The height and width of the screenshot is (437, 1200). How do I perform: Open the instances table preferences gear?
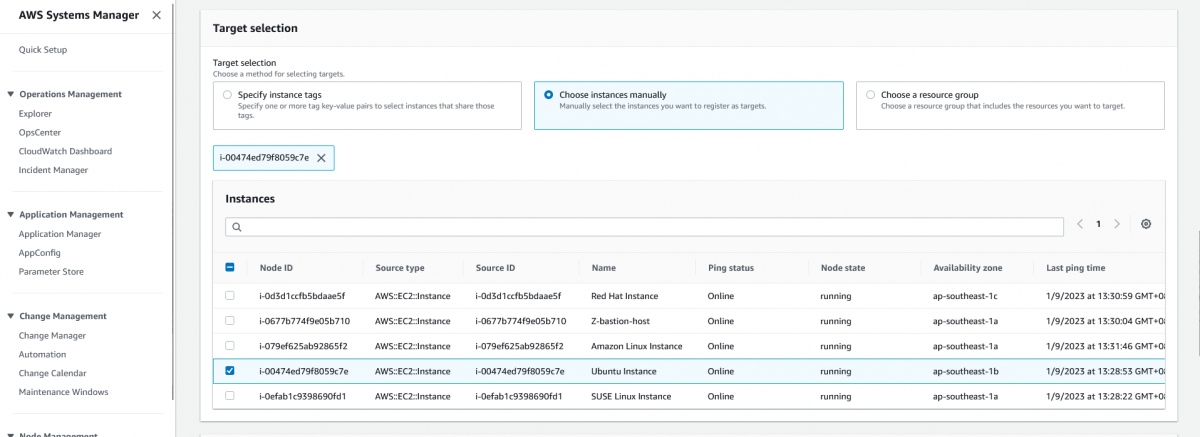tap(1146, 224)
